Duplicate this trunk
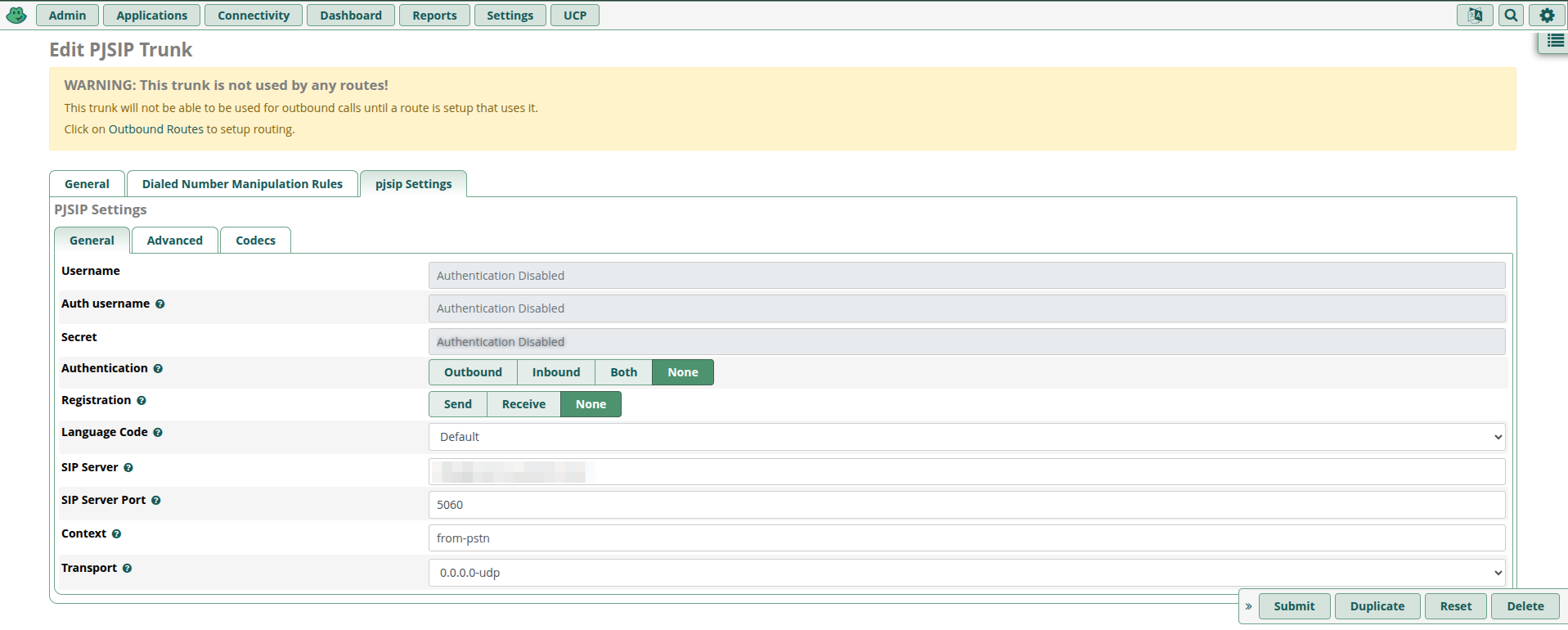 [x=1377, y=606]
